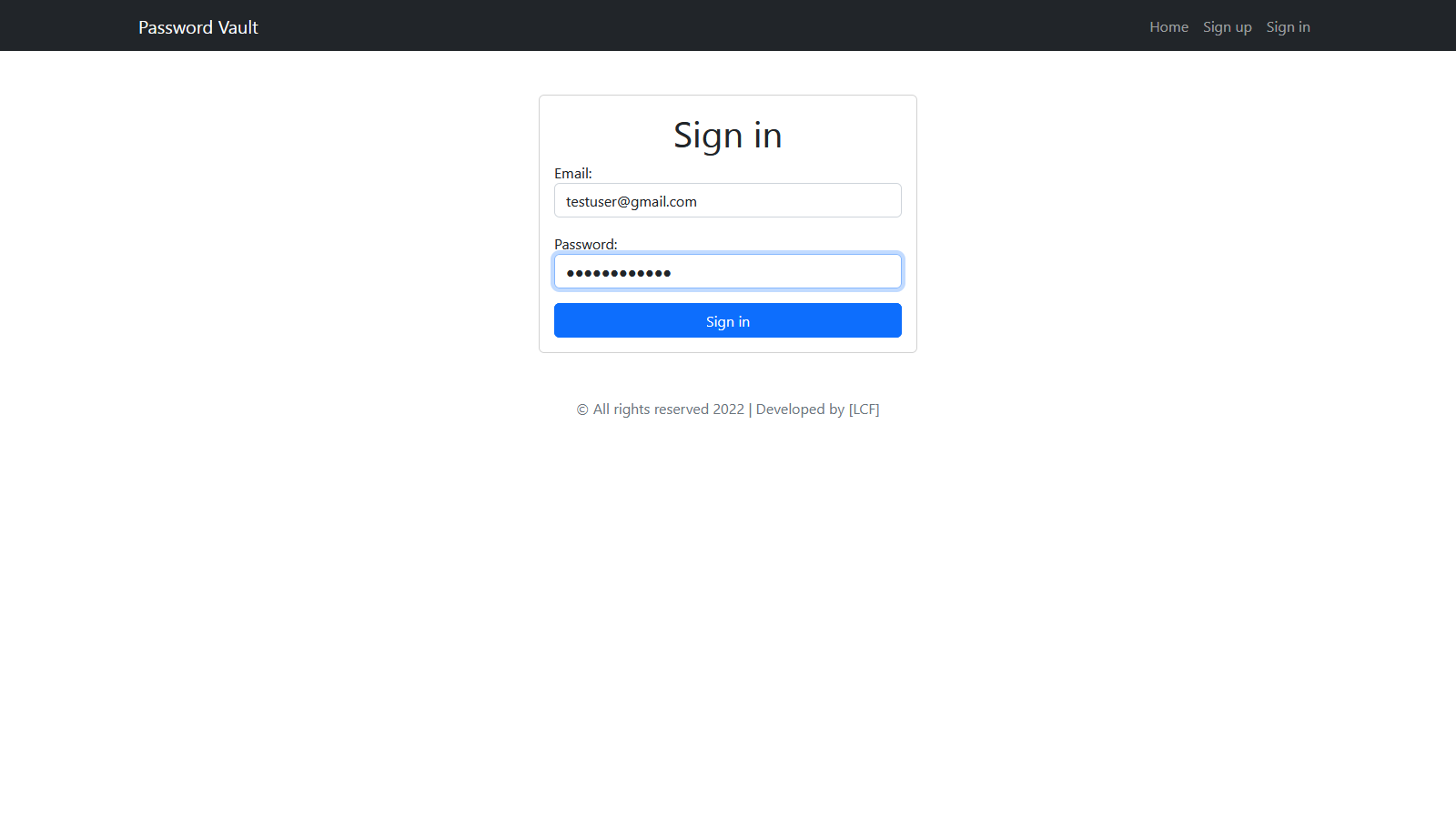Screen dimensions: 1456x819
Task: Click the word Password in the navbar brand
Action: coord(176,27)
